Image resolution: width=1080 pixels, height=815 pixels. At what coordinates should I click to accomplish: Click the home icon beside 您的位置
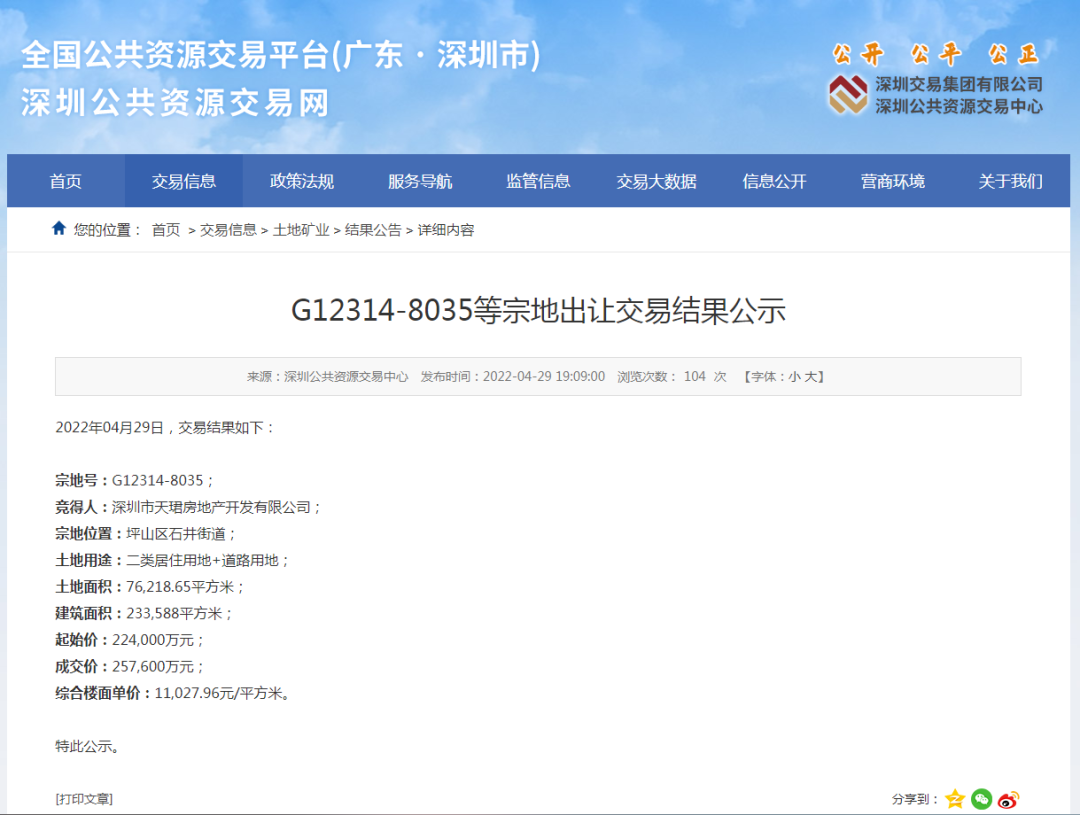[59, 228]
